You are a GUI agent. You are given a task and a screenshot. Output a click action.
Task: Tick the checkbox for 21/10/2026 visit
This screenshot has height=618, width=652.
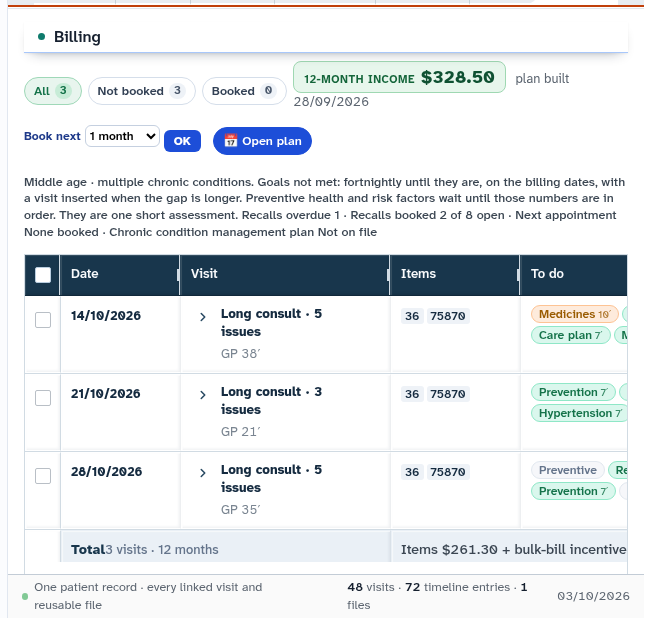pyautogui.click(x=43, y=398)
